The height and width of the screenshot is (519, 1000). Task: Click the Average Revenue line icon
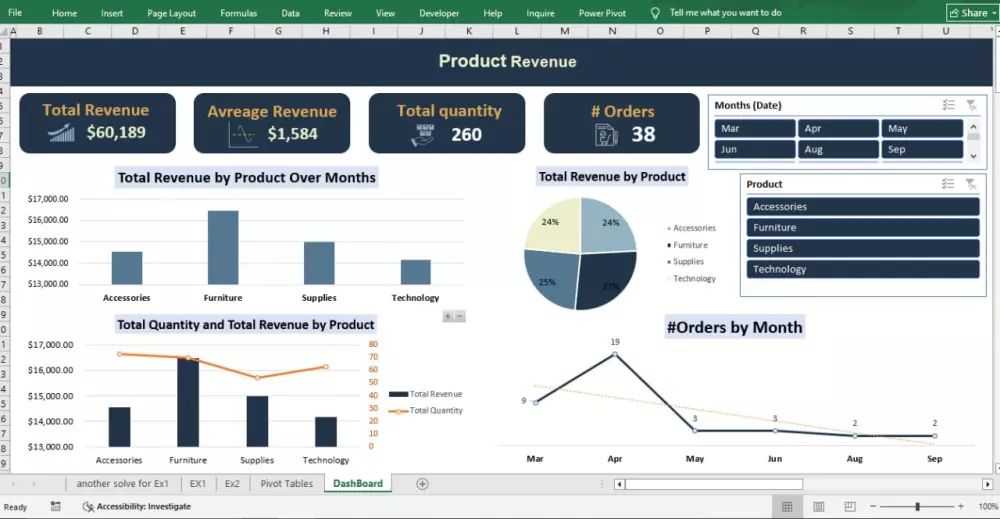243,135
